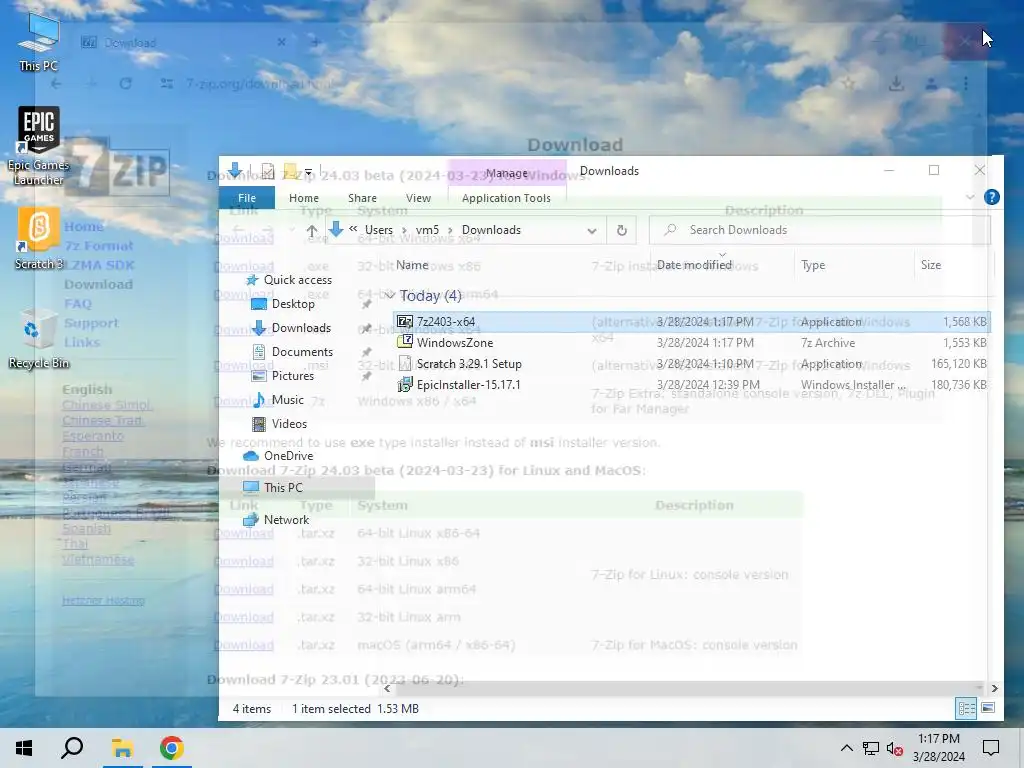The width and height of the screenshot is (1024, 768).
Task: Click the scroll-left arrow of file list
Action: [x=387, y=688]
